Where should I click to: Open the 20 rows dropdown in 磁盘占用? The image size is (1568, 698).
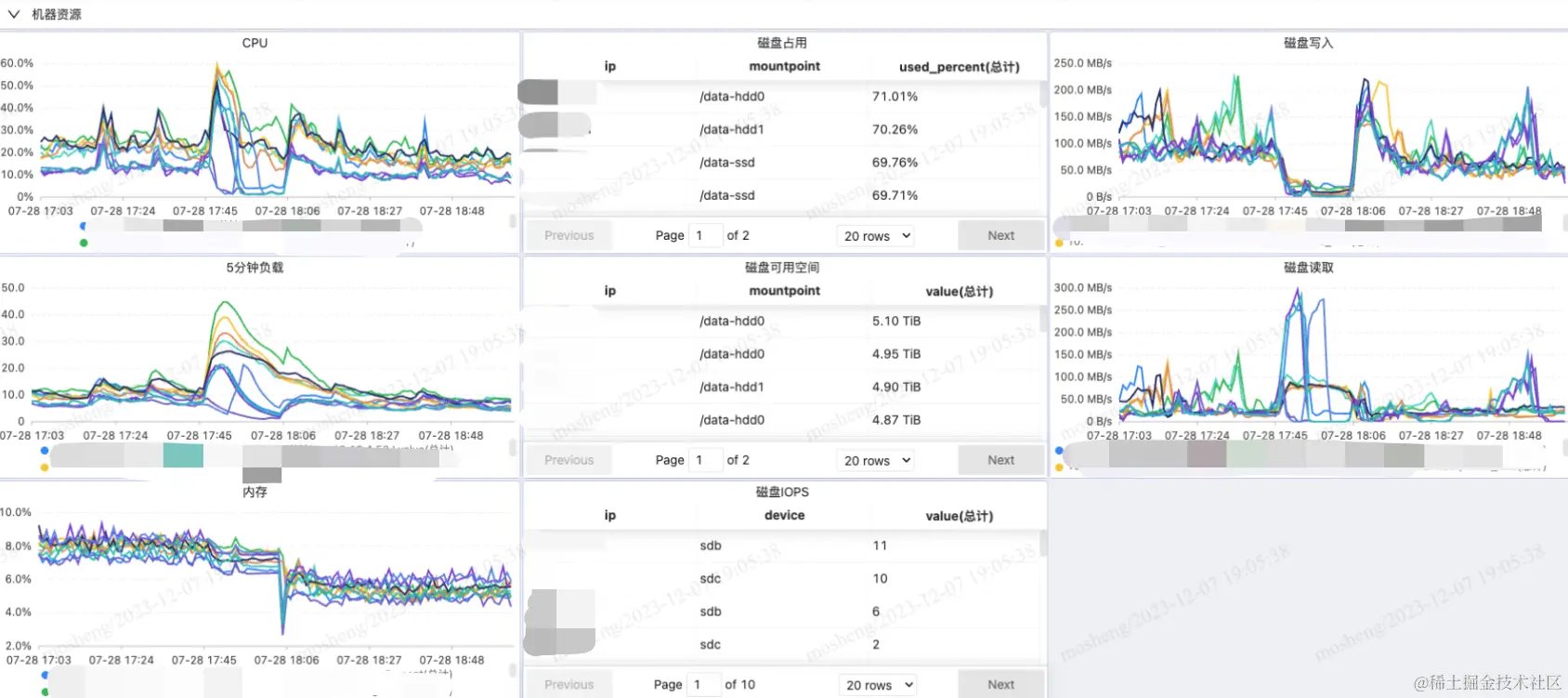coord(876,236)
